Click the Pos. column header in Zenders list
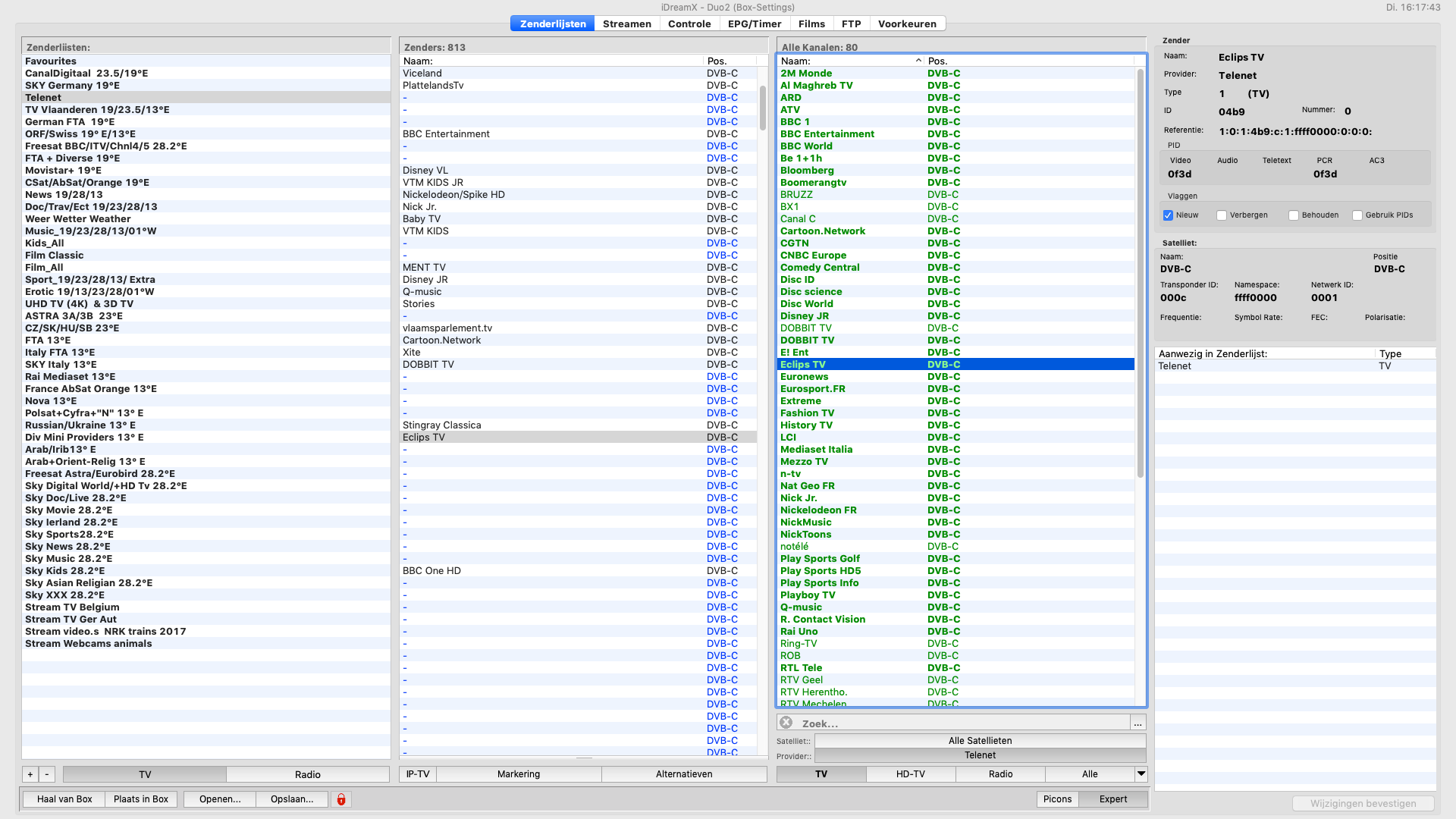Image resolution: width=1456 pixels, height=819 pixels. (x=730, y=61)
